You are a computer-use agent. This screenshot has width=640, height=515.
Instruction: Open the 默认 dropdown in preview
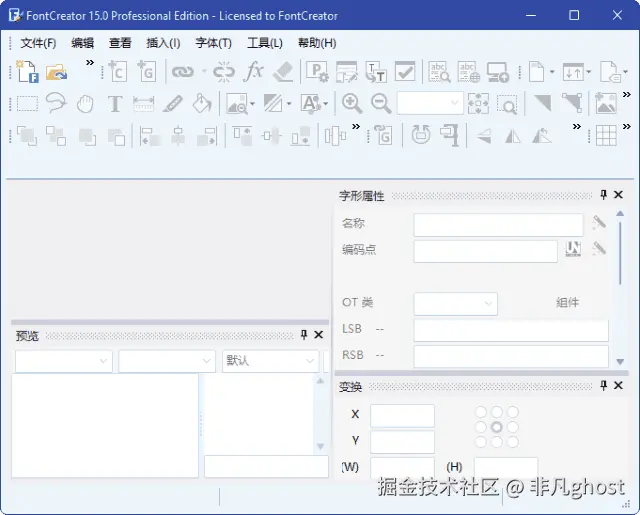pos(270,361)
